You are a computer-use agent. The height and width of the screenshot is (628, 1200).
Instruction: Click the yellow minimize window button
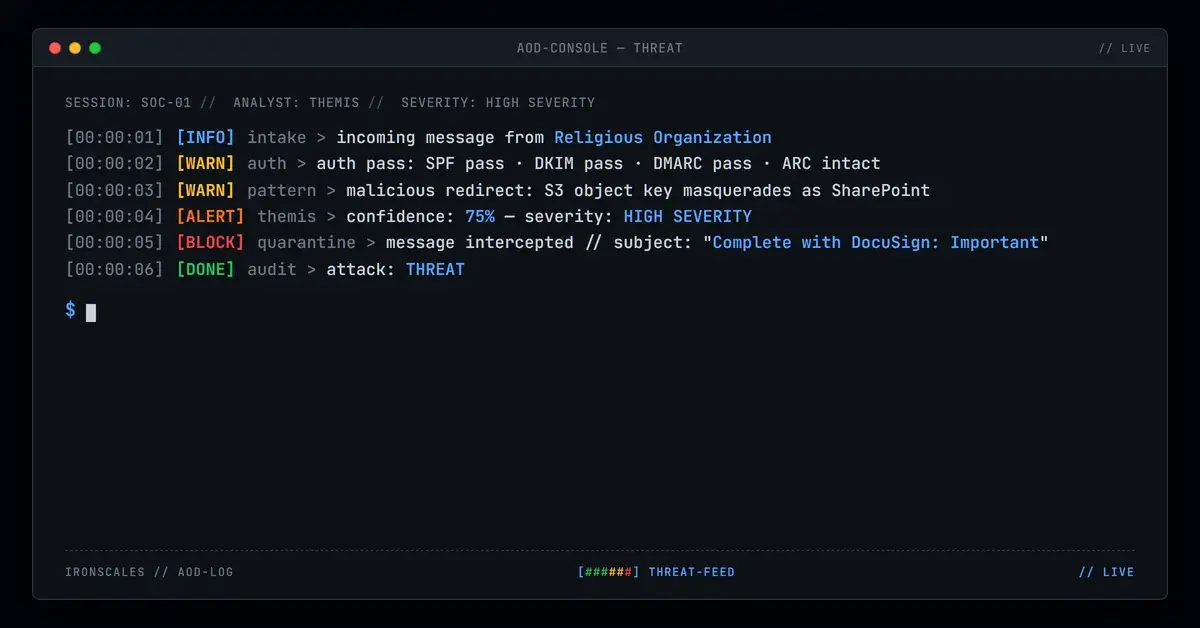click(x=75, y=48)
